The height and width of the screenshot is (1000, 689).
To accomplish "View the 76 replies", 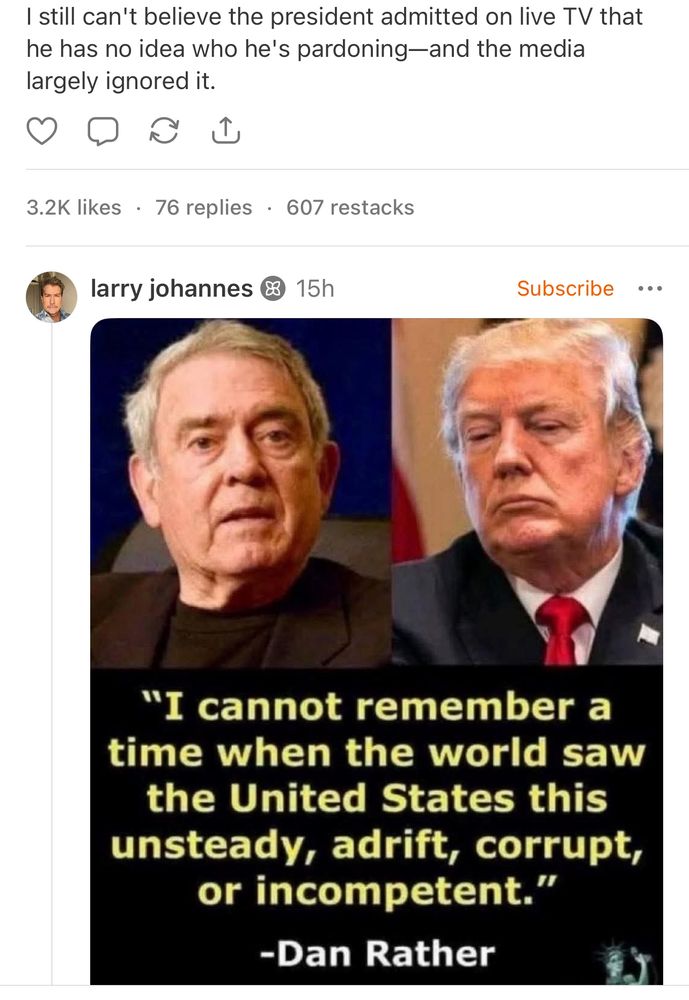I will 204,207.
